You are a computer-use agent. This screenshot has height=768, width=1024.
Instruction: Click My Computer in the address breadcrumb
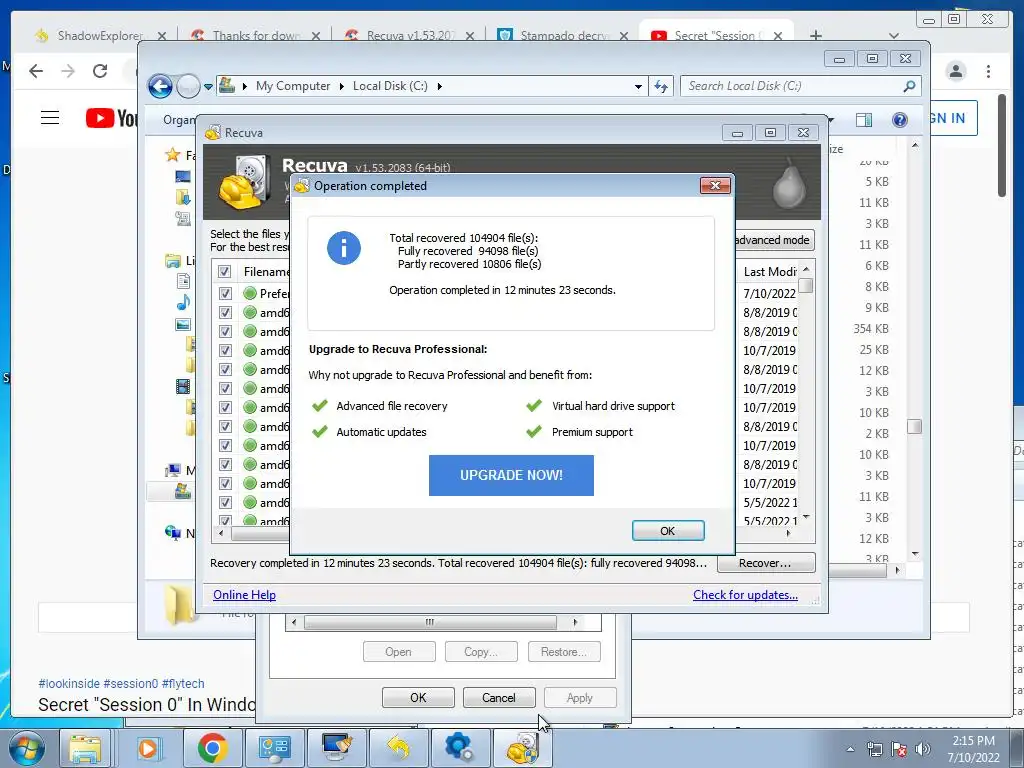[293, 86]
